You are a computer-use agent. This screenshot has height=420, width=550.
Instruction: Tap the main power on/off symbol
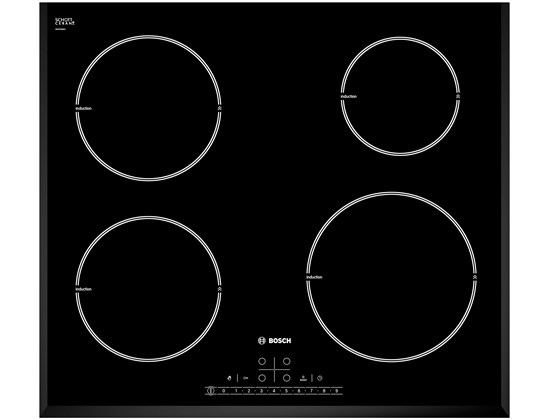coord(210,391)
